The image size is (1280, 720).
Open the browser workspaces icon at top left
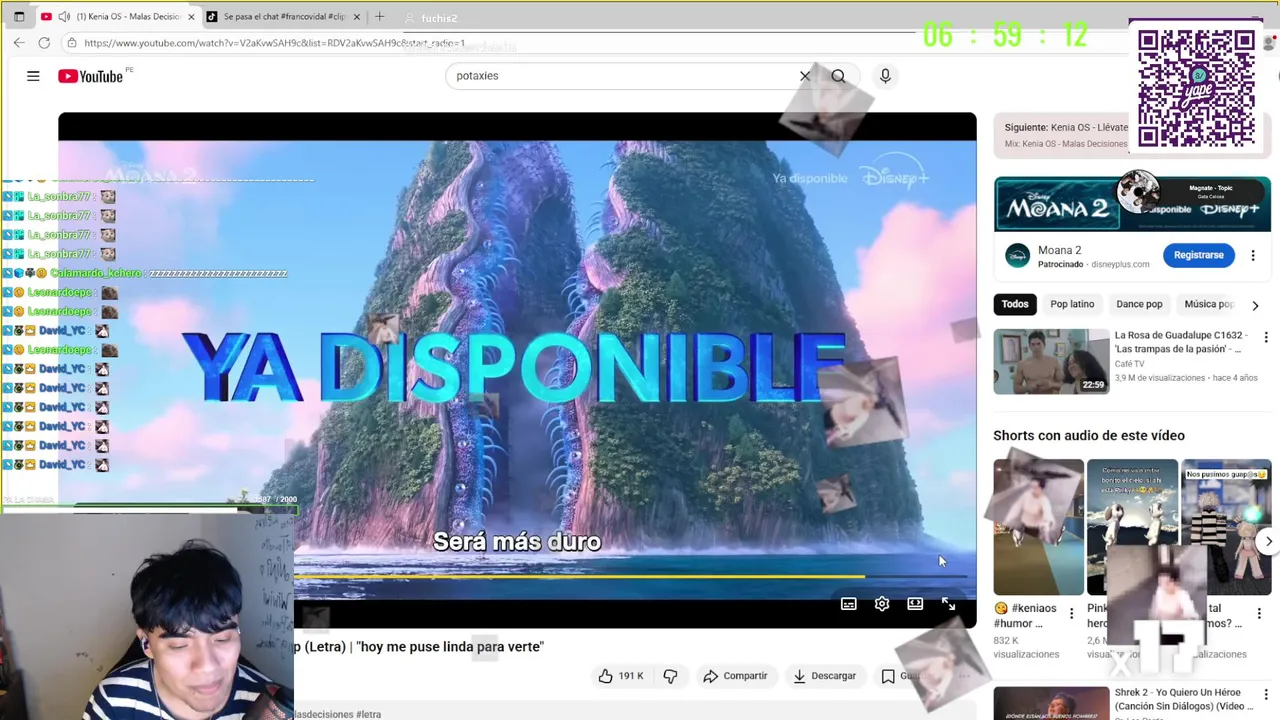[x=18, y=17]
